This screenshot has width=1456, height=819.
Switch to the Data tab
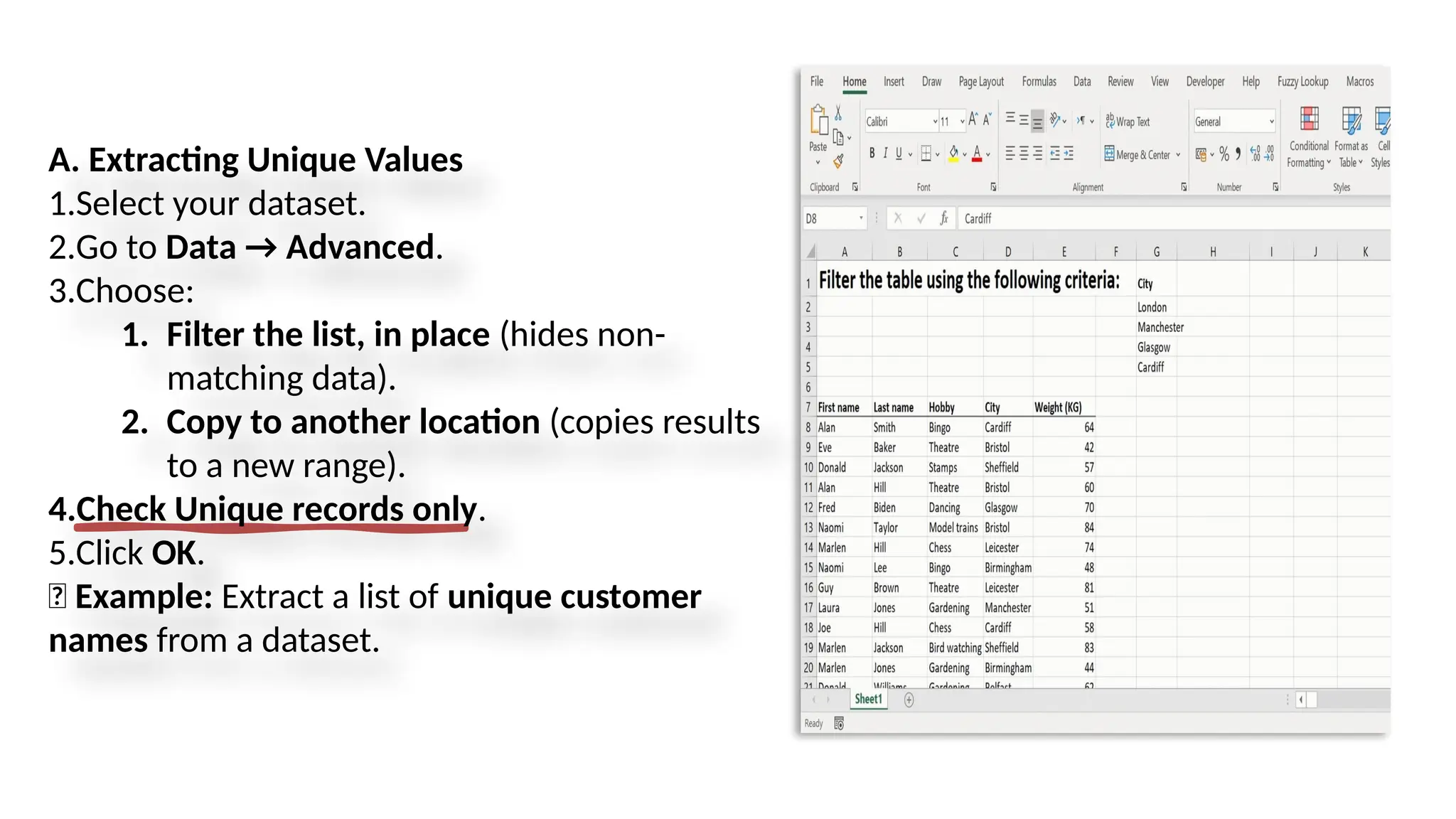tap(1082, 82)
